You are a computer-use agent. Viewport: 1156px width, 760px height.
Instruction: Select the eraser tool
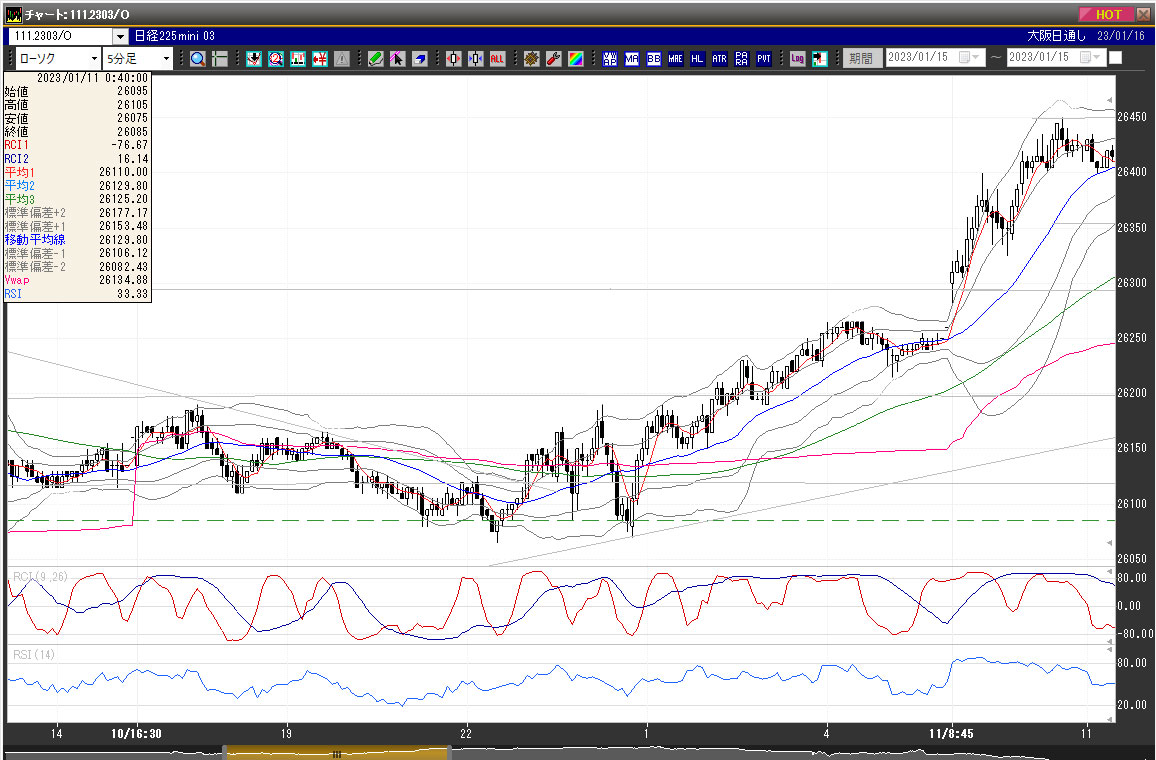coord(419,59)
